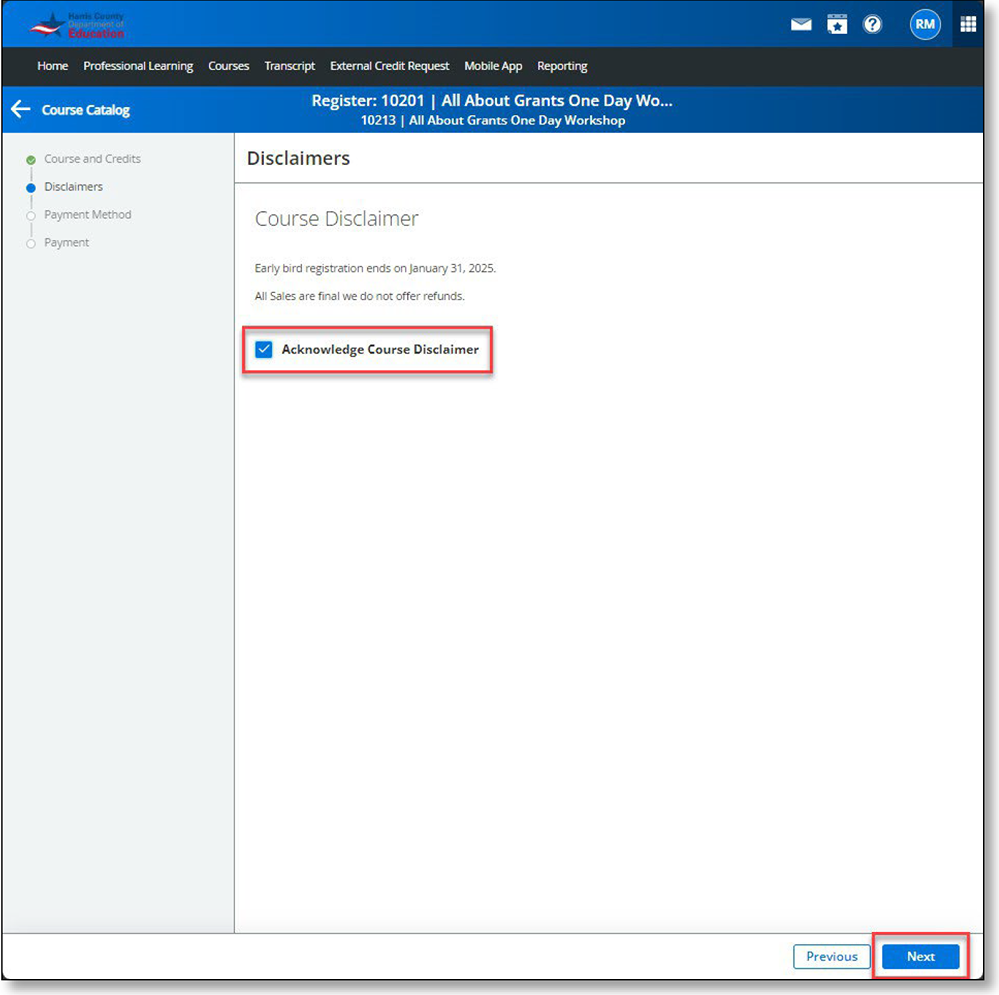
Task: Click the green Course and Credits step indicator
Action: point(33,158)
